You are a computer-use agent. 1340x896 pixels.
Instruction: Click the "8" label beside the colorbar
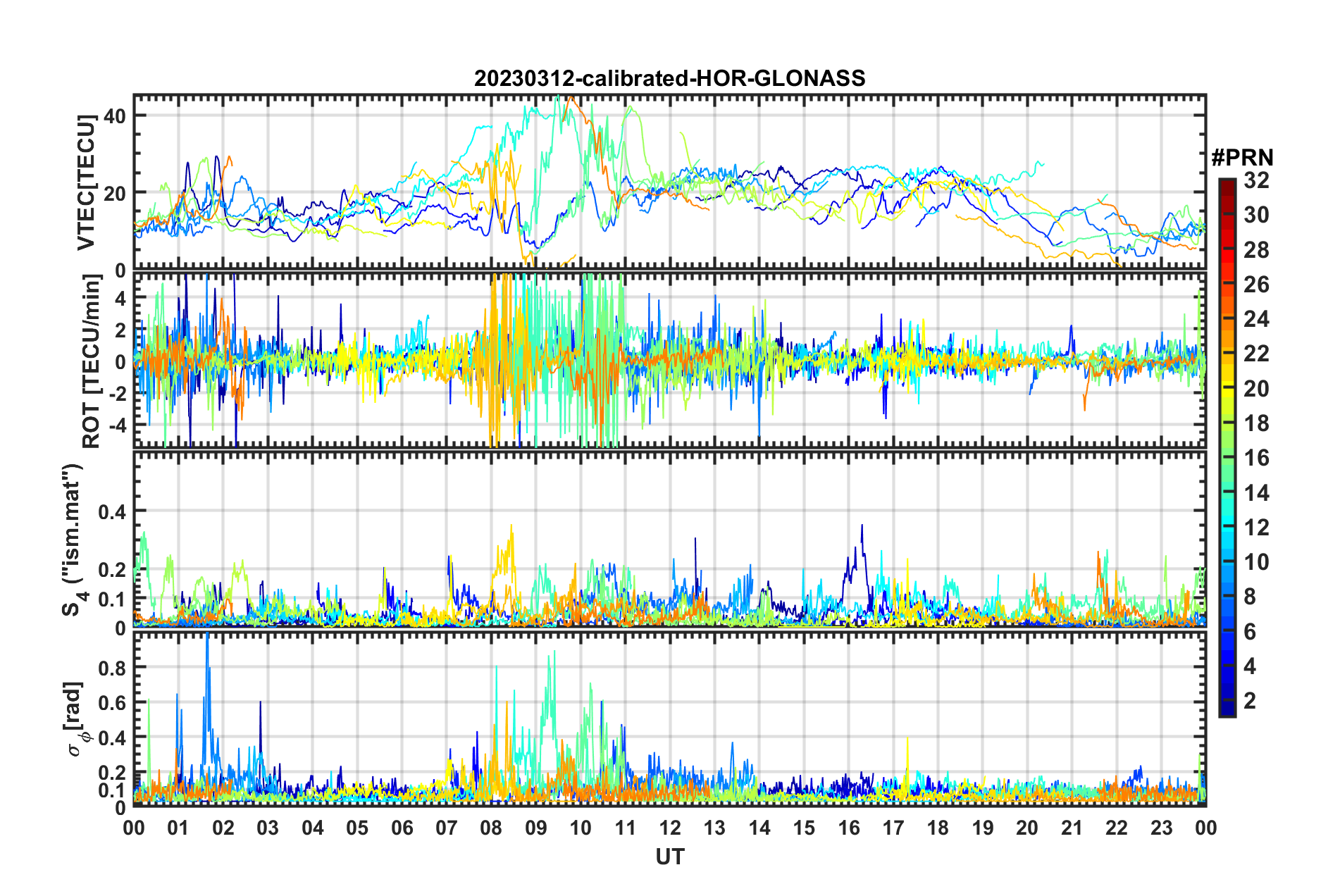[1250, 597]
